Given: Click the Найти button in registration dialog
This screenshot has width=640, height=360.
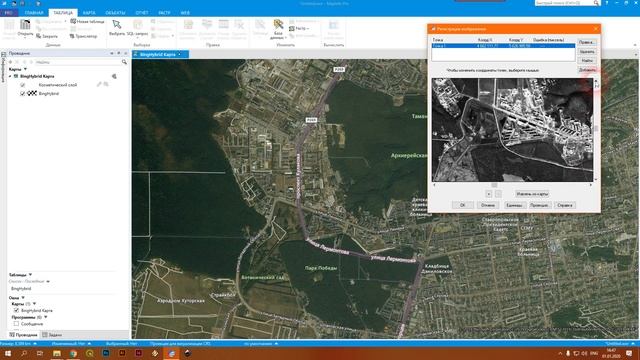Looking at the screenshot, I should click(x=587, y=60).
